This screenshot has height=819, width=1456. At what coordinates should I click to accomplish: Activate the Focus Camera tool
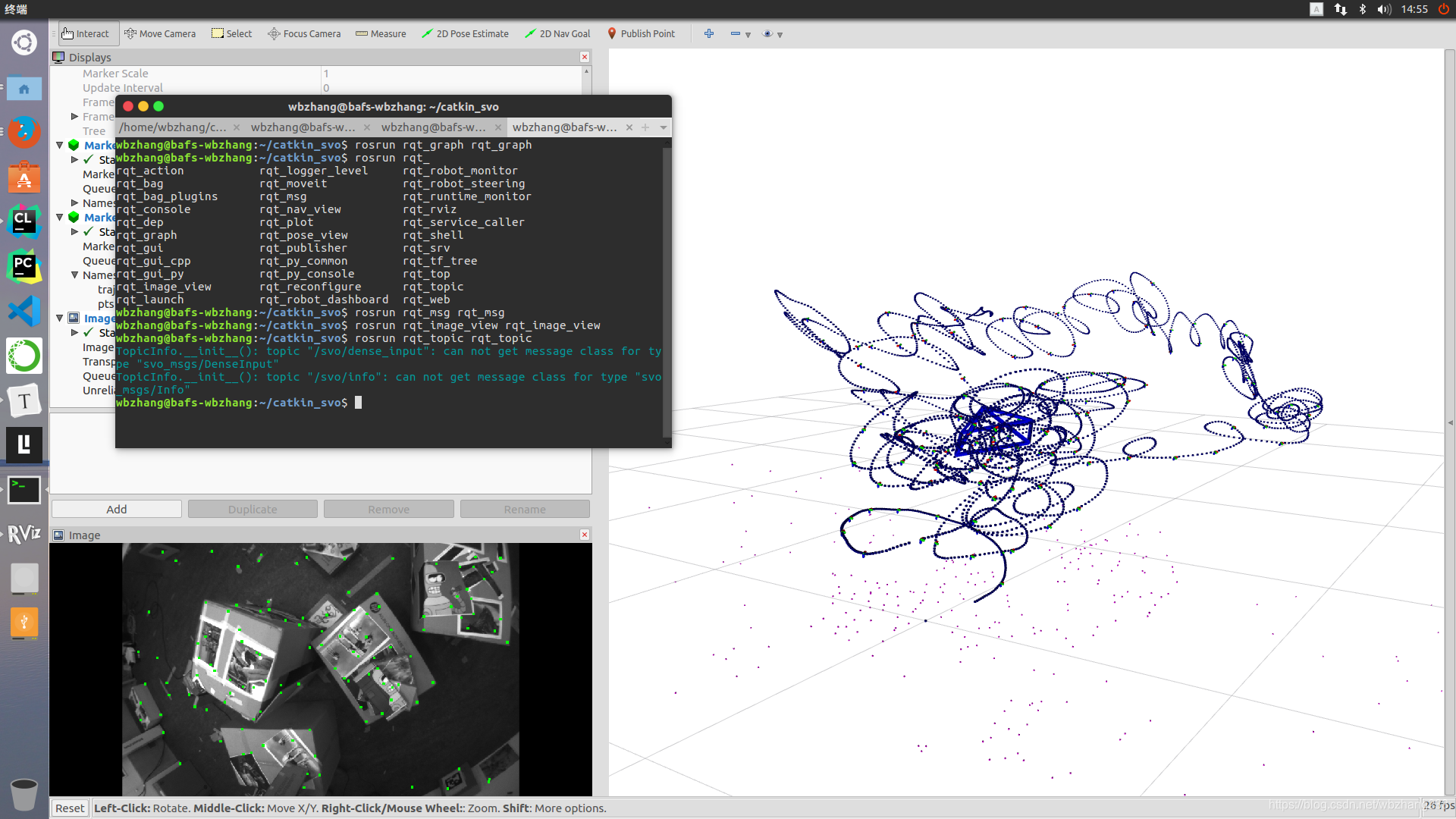(304, 33)
